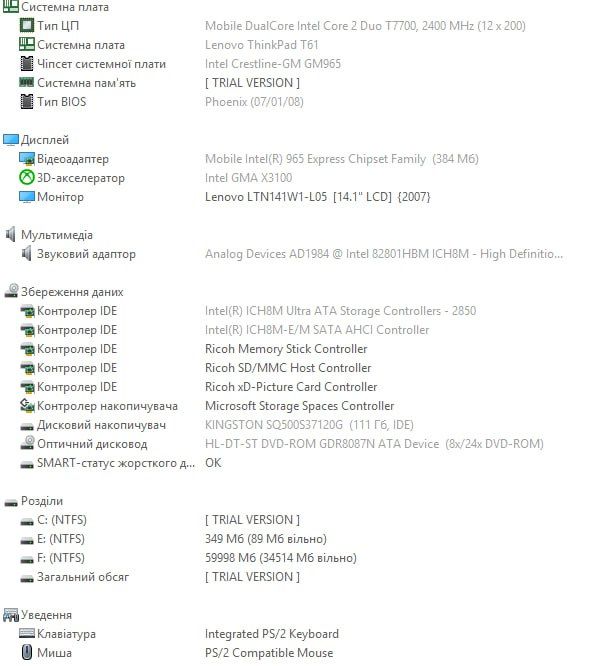Click the 3D-акселератор Xbox-style icon
Image resolution: width=598 pixels, height=666 pixels.
coord(27,177)
